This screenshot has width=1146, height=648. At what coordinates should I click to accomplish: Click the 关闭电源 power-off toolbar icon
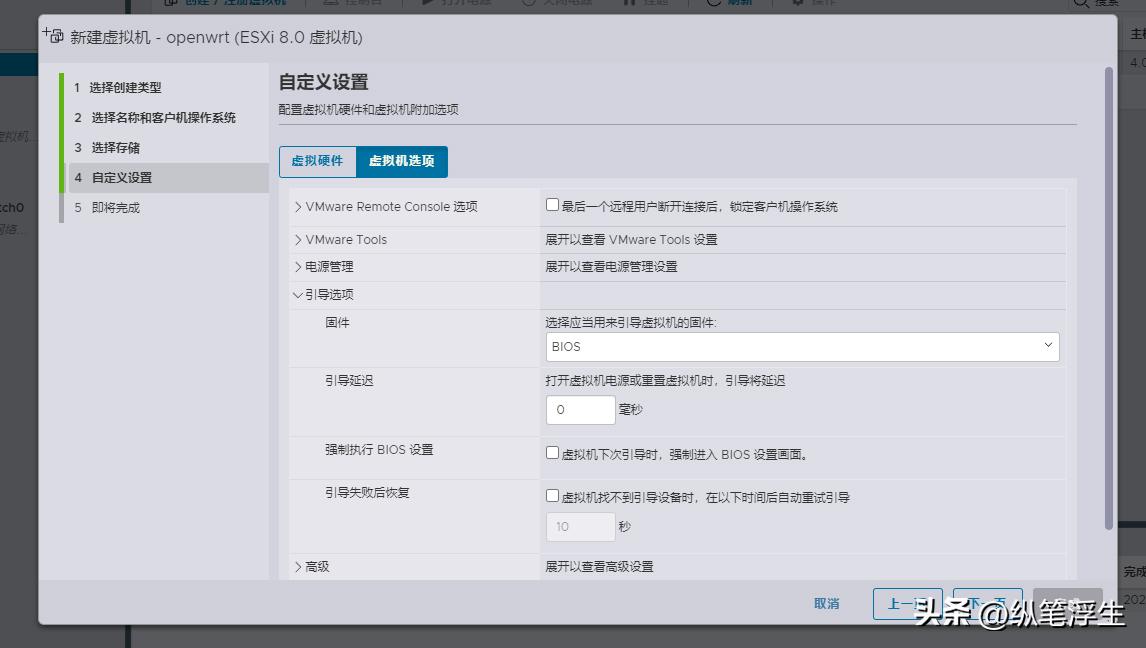525,3
